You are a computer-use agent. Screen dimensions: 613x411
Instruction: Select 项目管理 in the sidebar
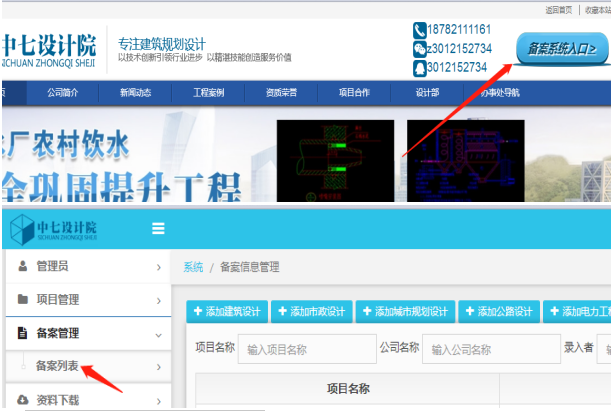89,300
